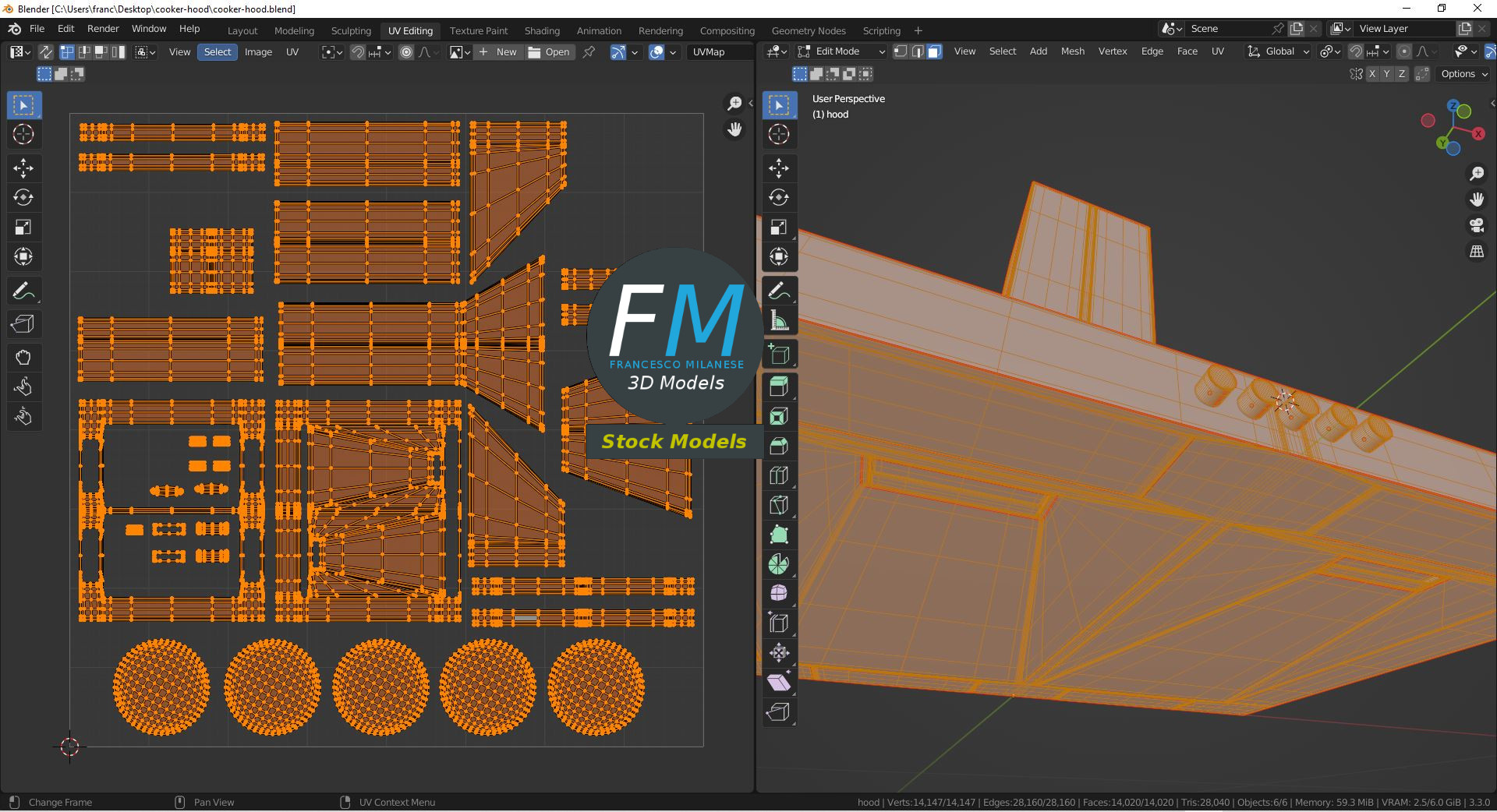
Task: Enable face select mode in 3D viewport
Action: pyautogui.click(x=934, y=51)
